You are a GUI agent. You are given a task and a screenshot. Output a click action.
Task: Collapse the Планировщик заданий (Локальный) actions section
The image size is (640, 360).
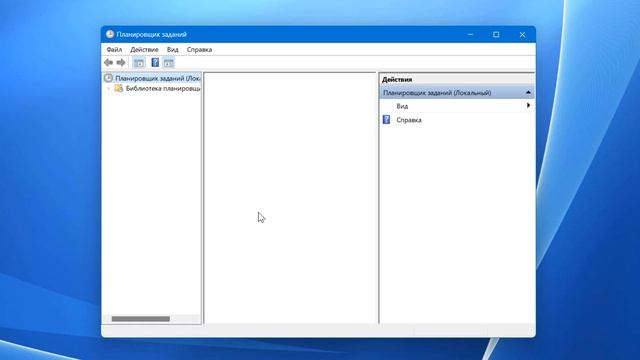tap(528, 93)
